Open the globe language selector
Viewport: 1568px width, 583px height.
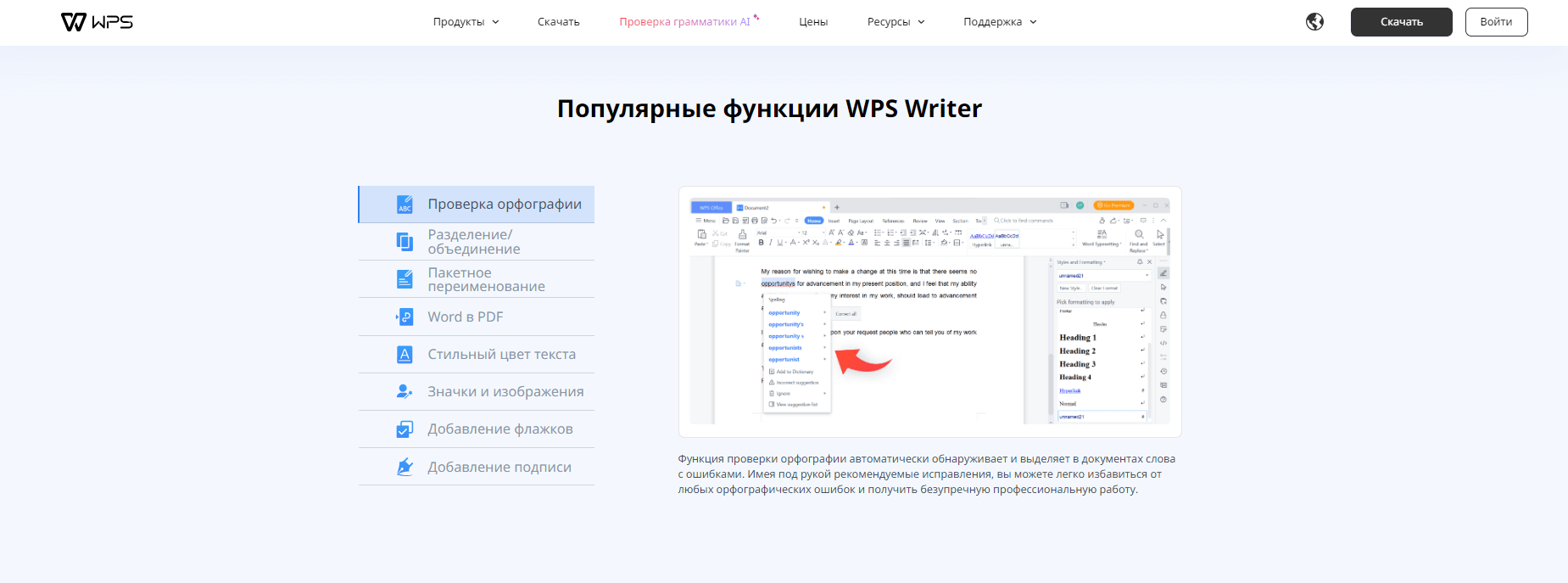point(1314,22)
